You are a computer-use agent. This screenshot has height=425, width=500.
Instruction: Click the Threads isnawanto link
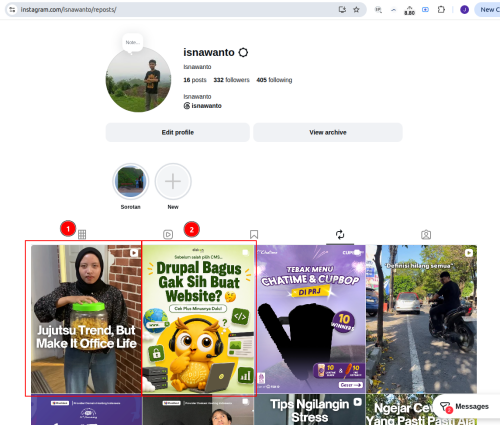(203, 106)
